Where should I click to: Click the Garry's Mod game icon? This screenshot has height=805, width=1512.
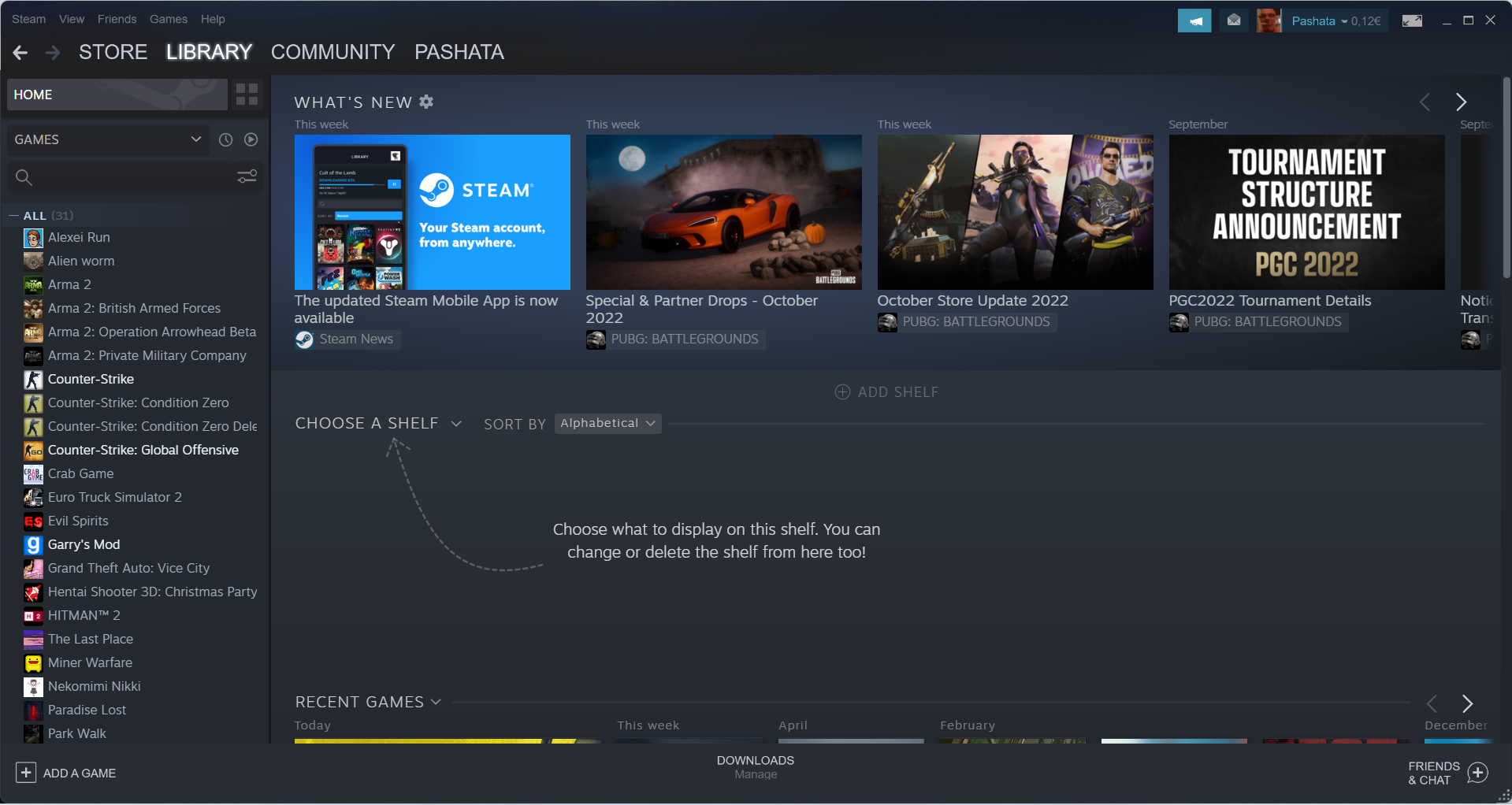[x=33, y=544]
